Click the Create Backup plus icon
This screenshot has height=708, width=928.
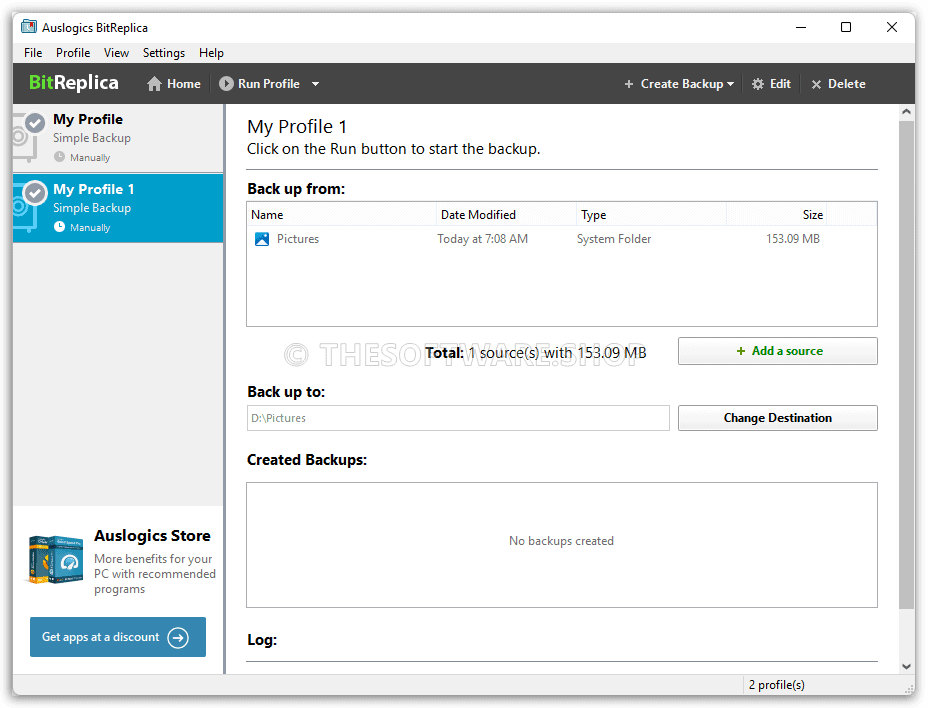click(629, 84)
